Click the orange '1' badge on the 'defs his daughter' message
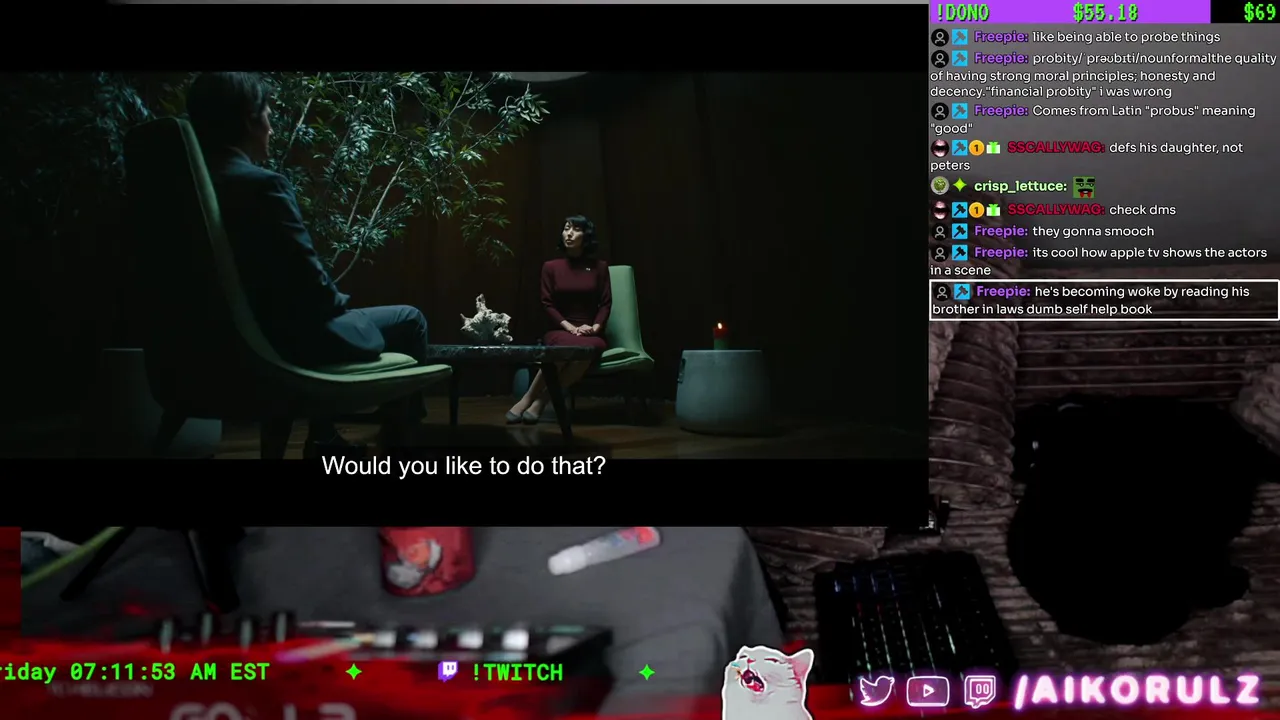The width and height of the screenshot is (1280, 720). tap(976, 148)
